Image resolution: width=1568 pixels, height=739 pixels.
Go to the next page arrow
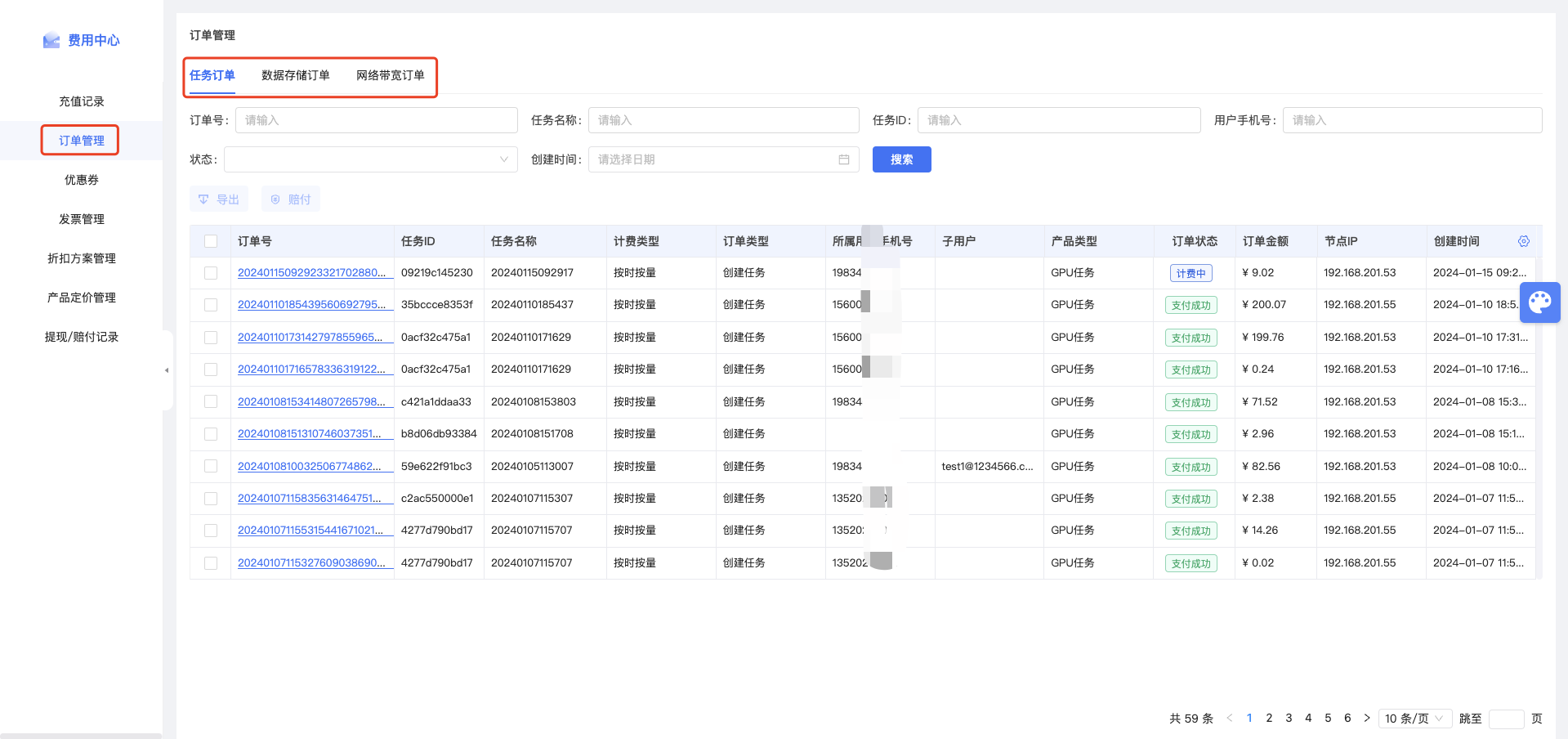coord(1367,719)
